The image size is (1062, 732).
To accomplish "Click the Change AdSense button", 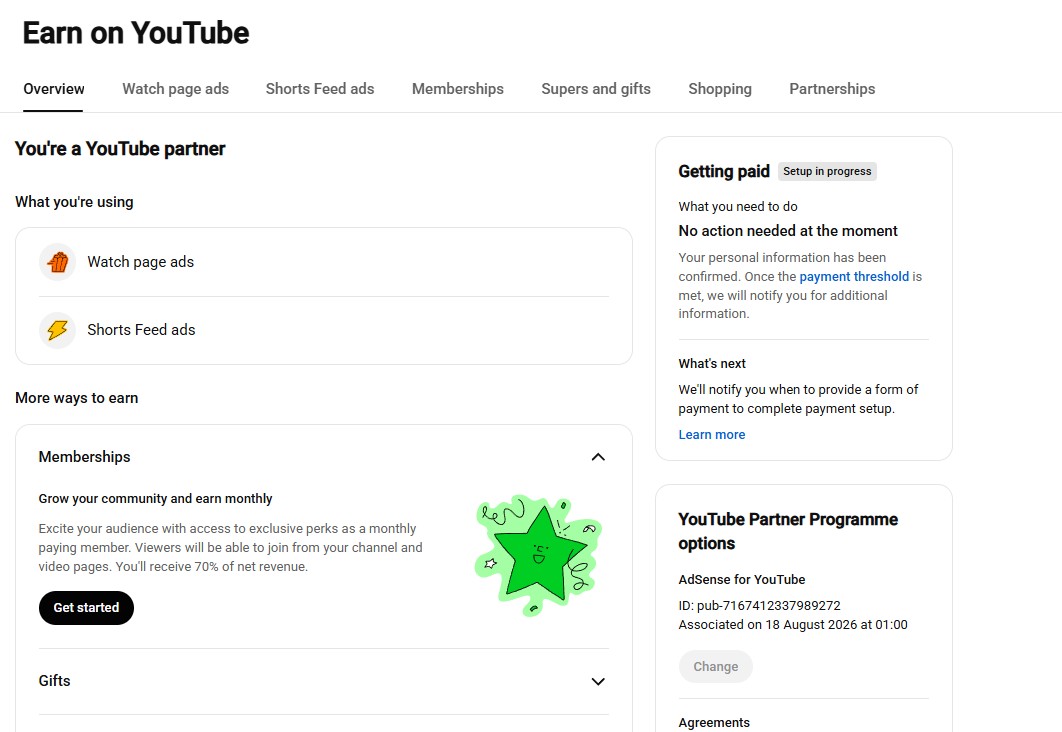I will tap(715, 666).
